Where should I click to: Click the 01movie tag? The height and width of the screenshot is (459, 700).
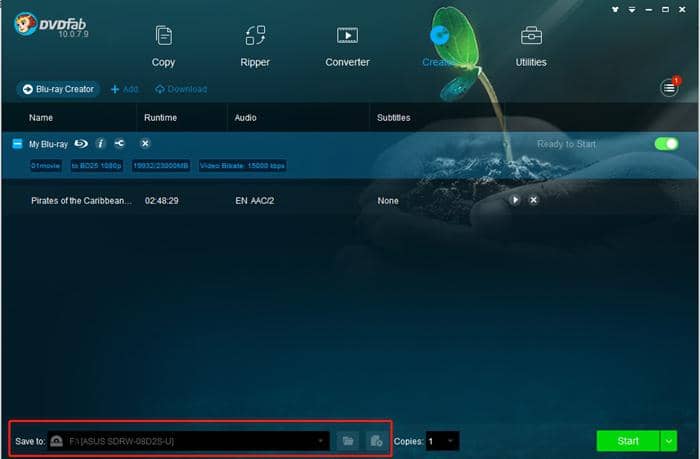[46, 166]
